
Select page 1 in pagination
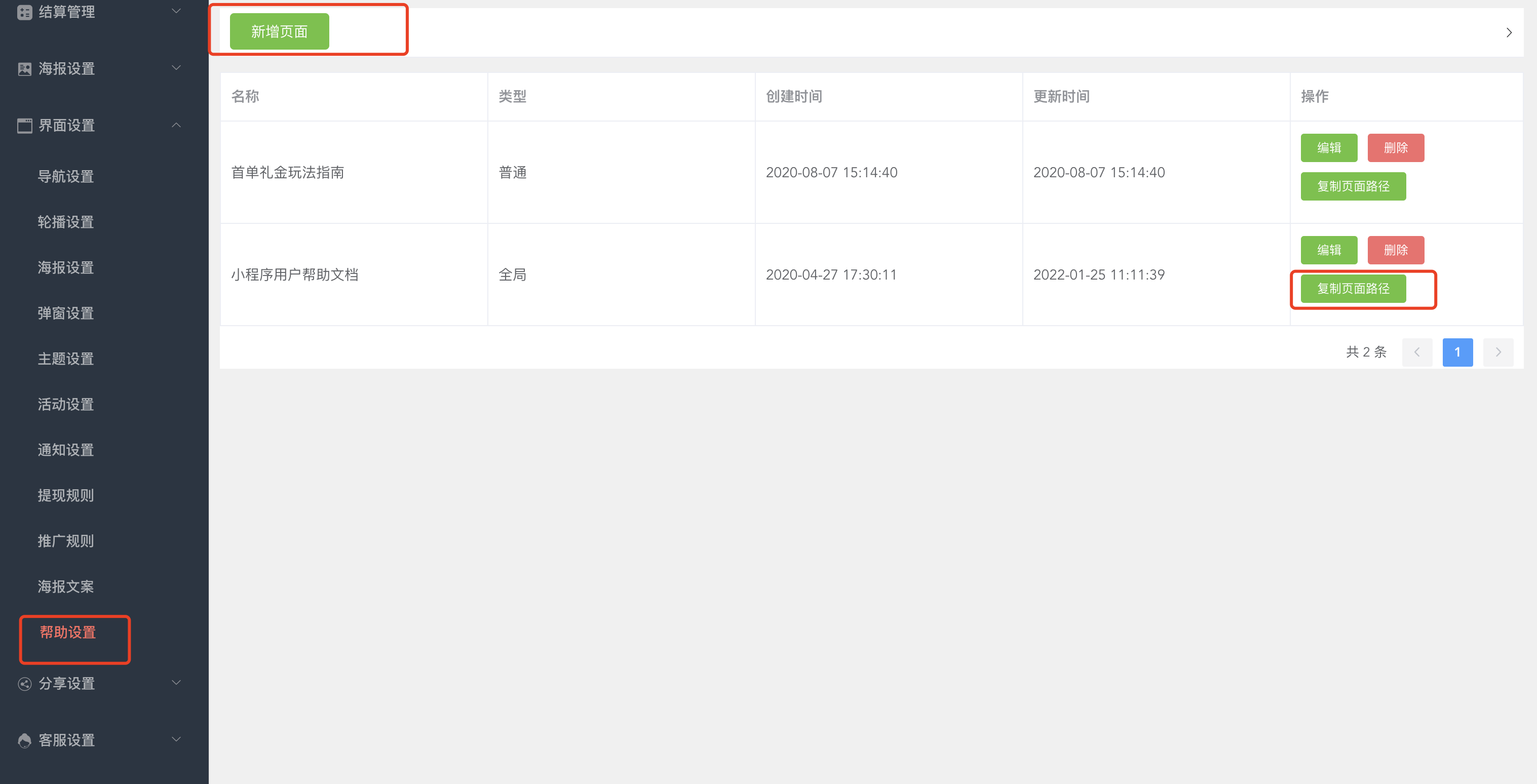coord(1457,352)
